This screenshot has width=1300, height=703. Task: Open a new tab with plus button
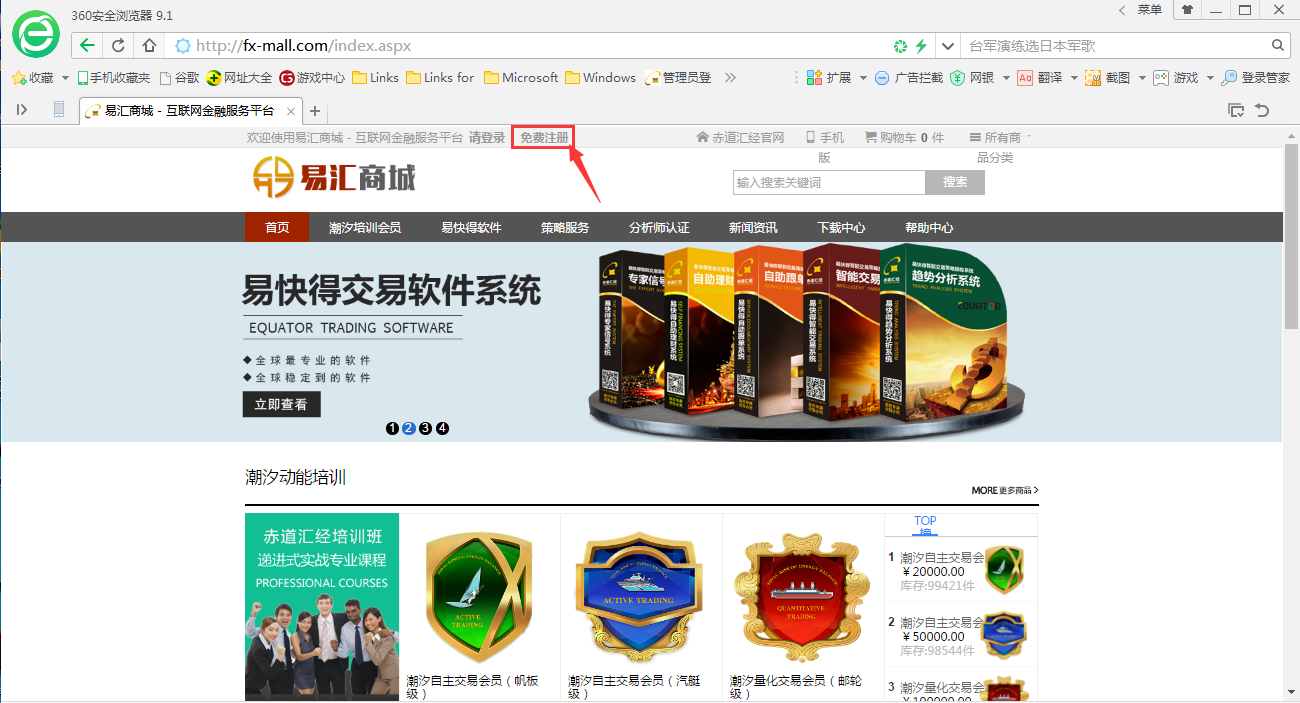click(314, 111)
